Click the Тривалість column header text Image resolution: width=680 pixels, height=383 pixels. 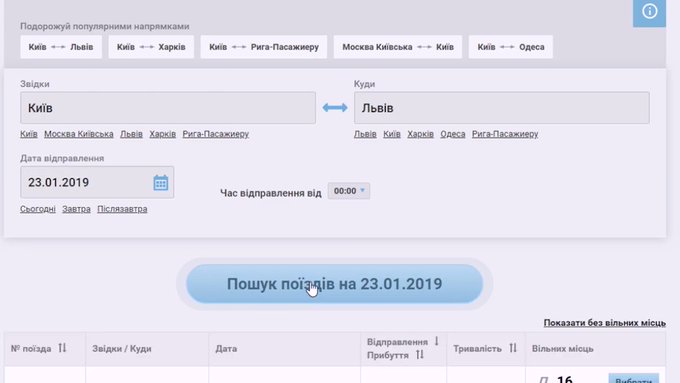[477, 349]
